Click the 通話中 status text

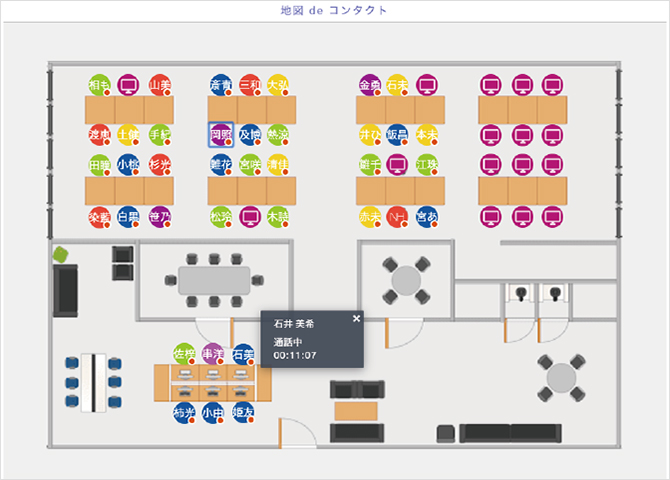[288, 342]
